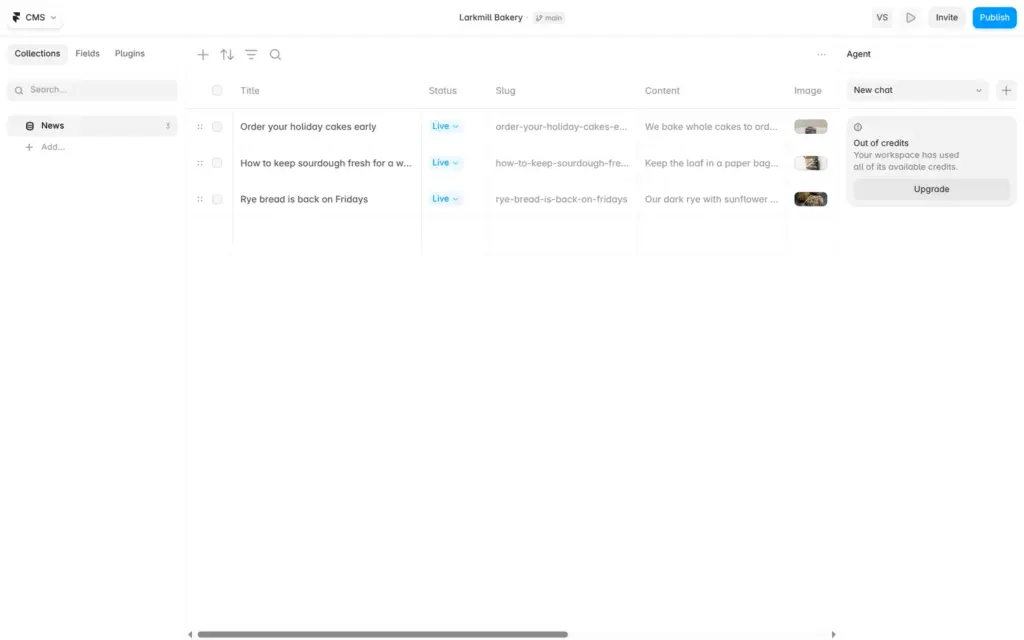Image resolution: width=1024 pixels, height=640 pixels.
Task: Click the right arrow of horizontal scrollbar
Action: pyautogui.click(x=833, y=634)
